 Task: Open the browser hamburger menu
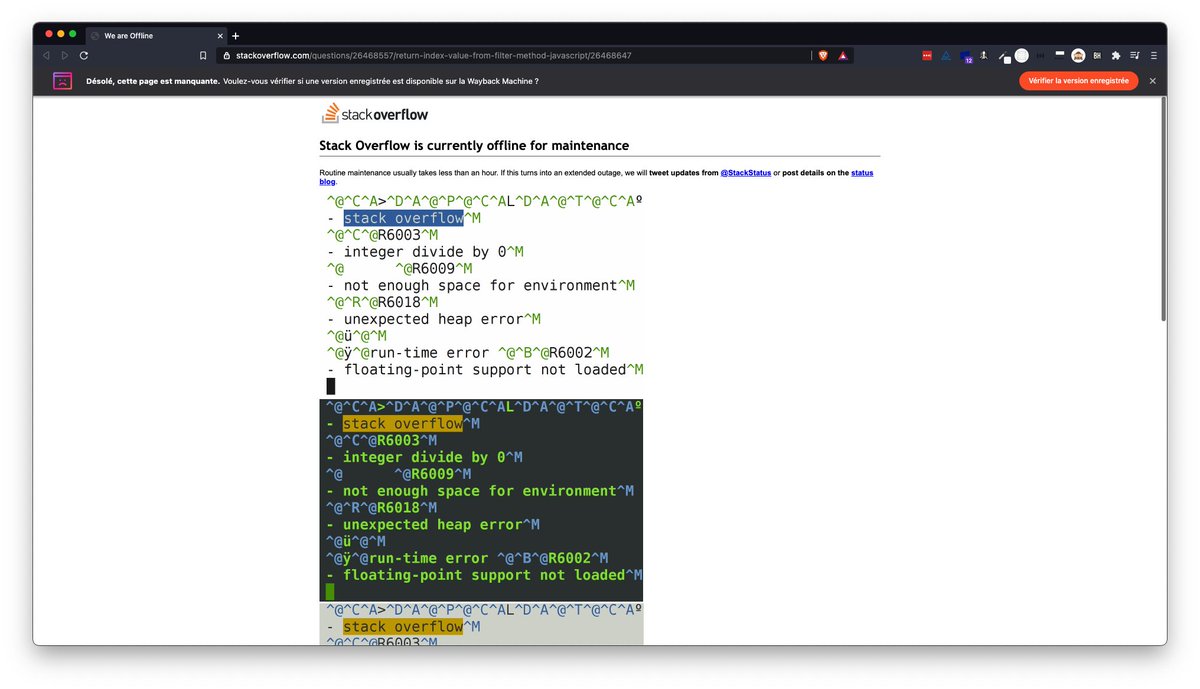coord(1154,56)
